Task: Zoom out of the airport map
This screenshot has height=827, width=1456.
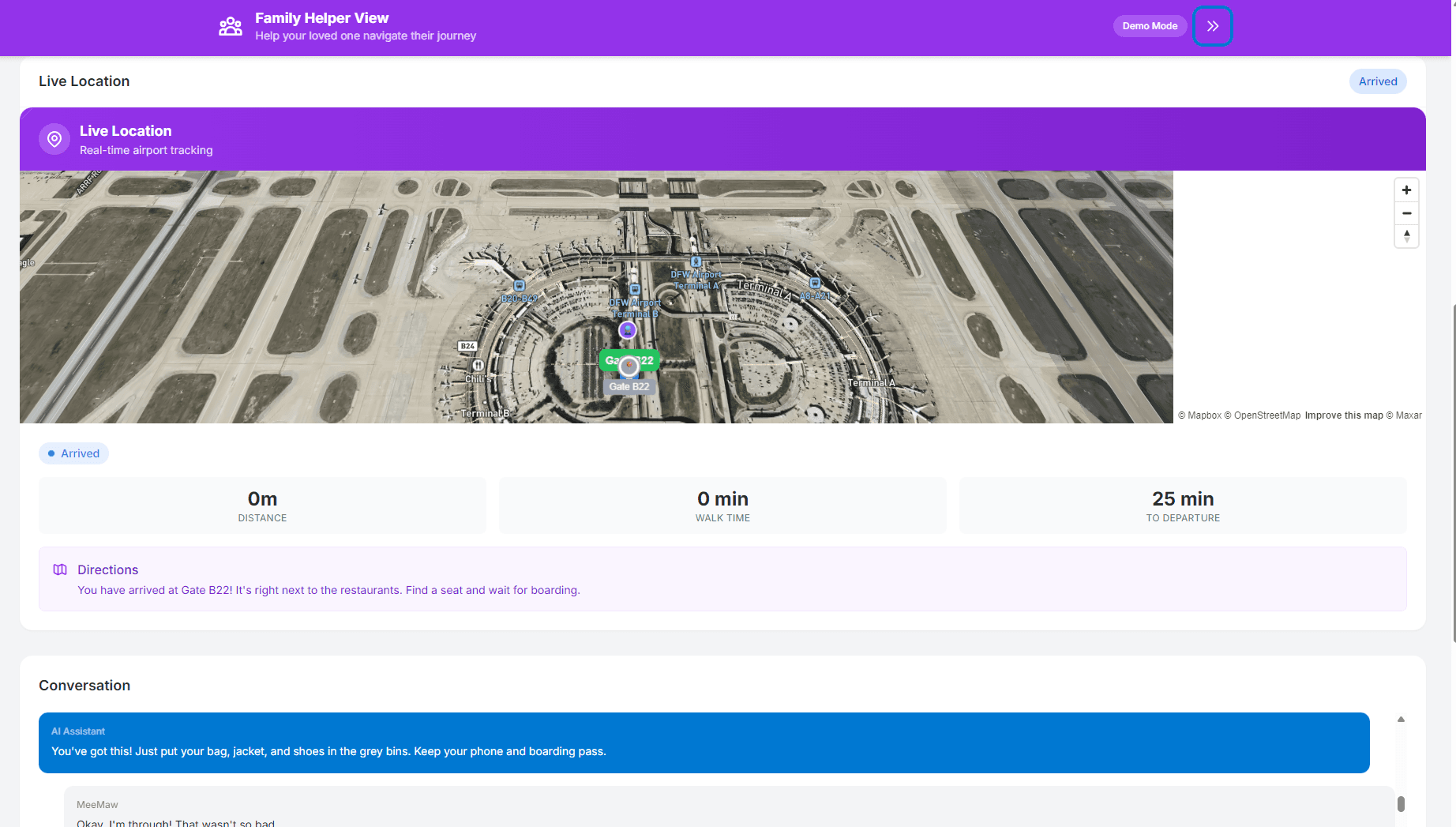Action: point(1406,213)
